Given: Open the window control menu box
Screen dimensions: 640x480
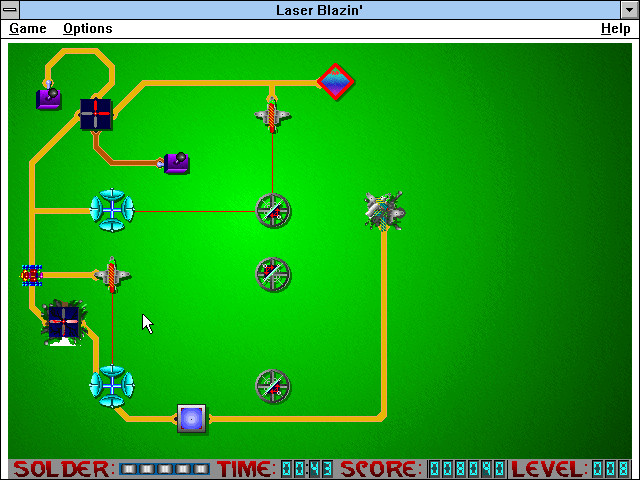Looking at the screenshot, I should tap(10, 10).
